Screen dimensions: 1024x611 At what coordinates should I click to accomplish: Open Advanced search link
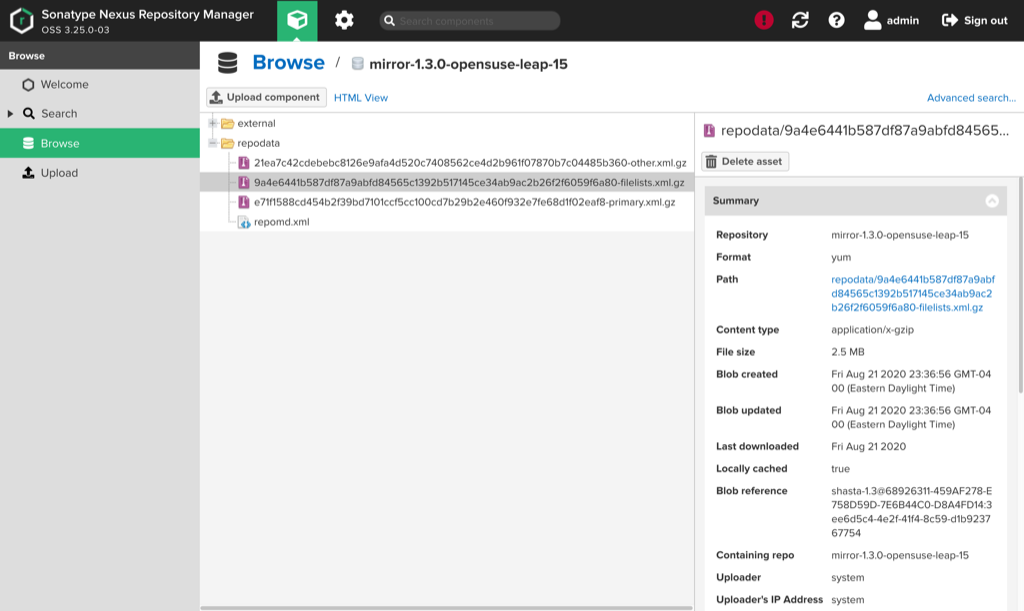pos(971,97)
